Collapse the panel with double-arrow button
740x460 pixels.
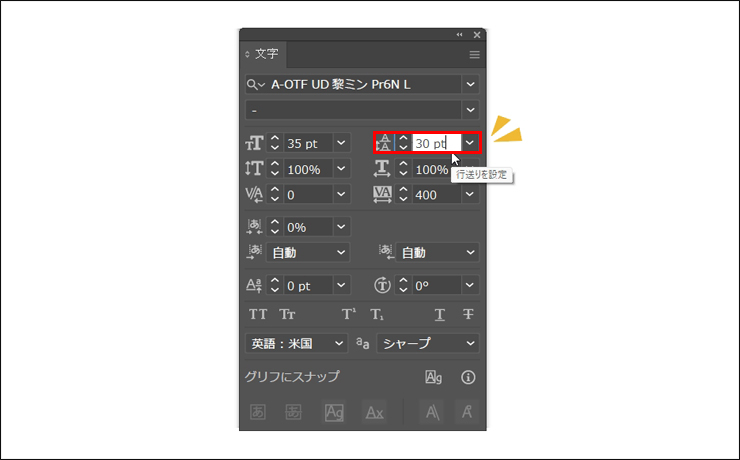tap(460, 35)
